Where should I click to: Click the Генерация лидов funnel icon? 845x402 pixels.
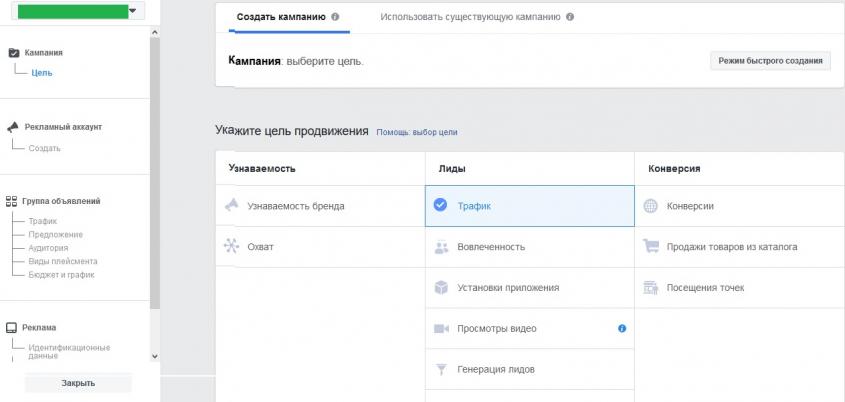[x=441, y=370]
